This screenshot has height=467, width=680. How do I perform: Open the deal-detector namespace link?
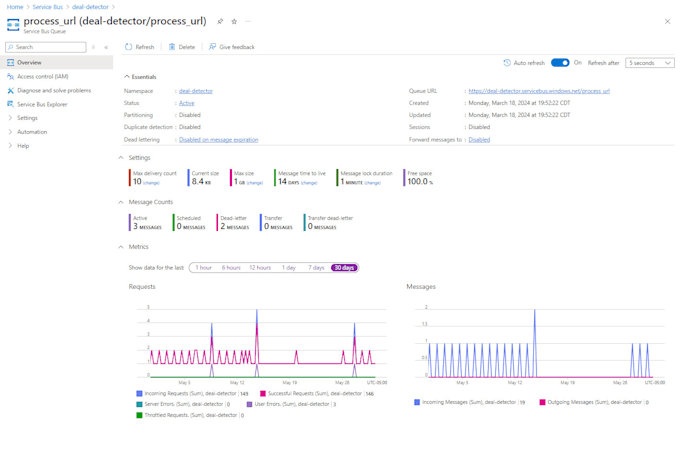pyautogui.click(x=195, y=91)
